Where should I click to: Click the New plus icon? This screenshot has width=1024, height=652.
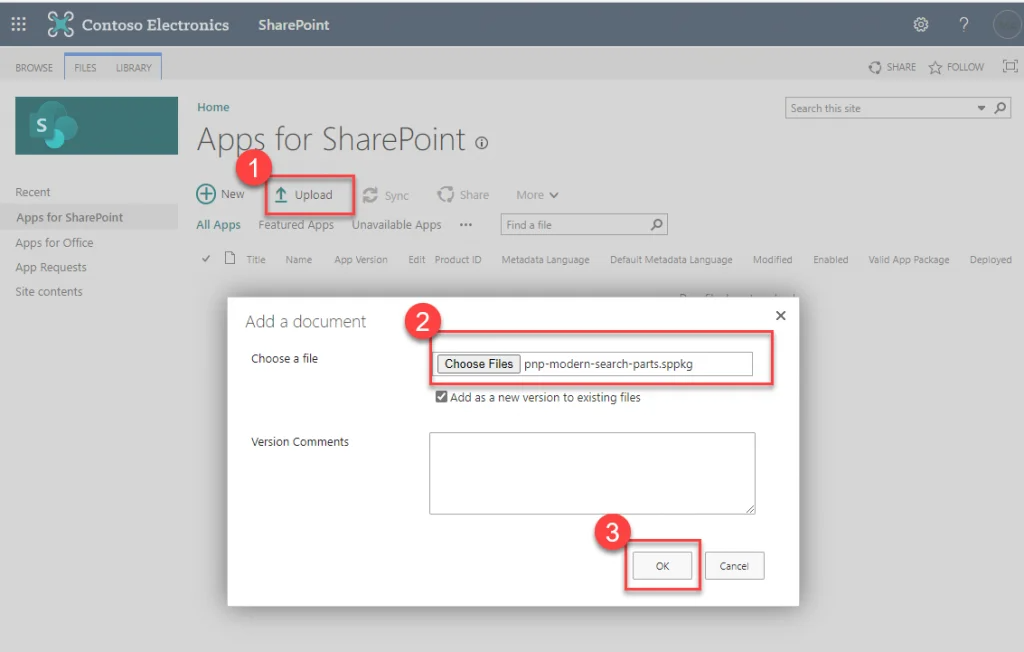[x=206, y=194]
